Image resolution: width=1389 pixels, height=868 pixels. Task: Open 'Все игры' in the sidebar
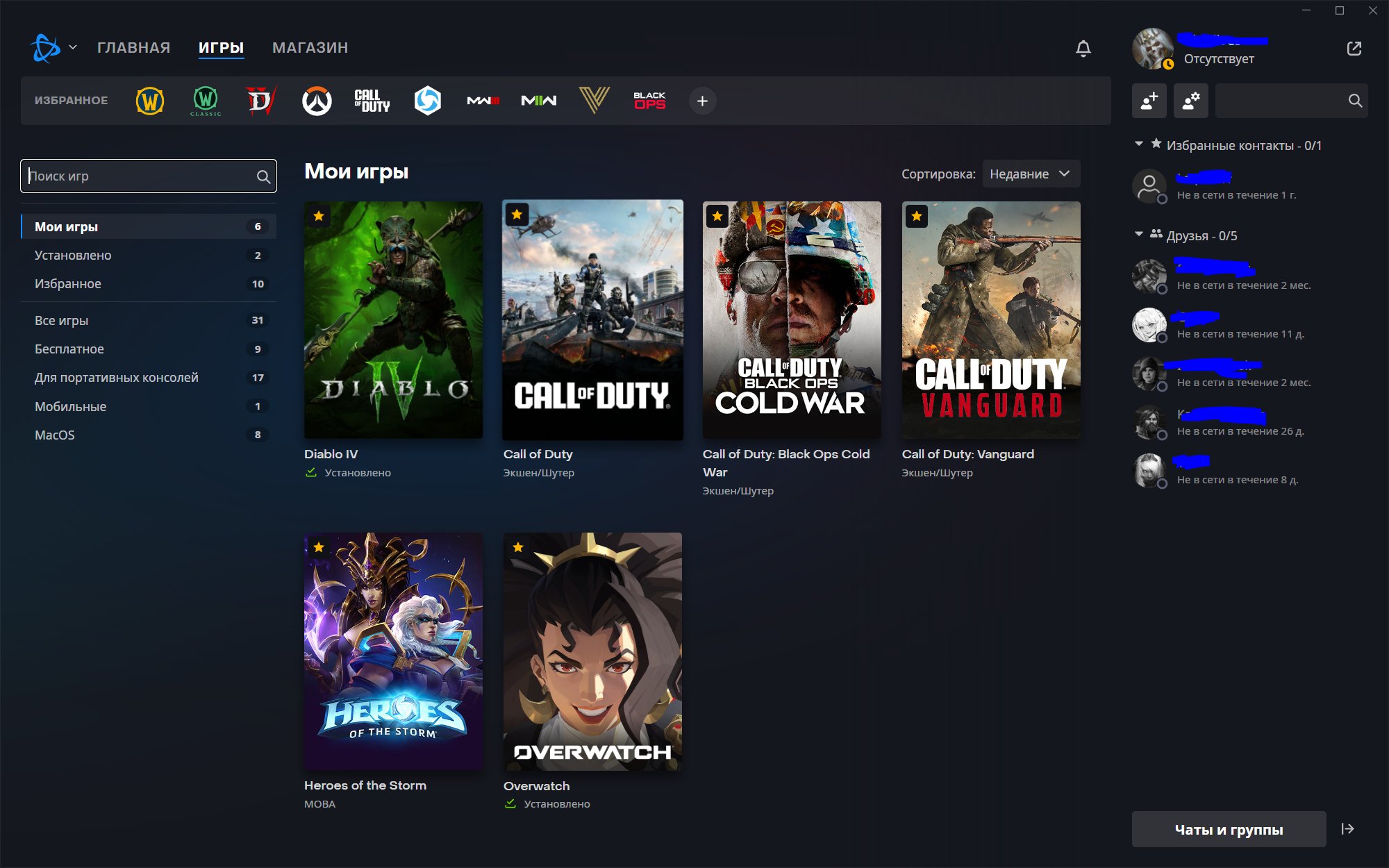(149, 320)
